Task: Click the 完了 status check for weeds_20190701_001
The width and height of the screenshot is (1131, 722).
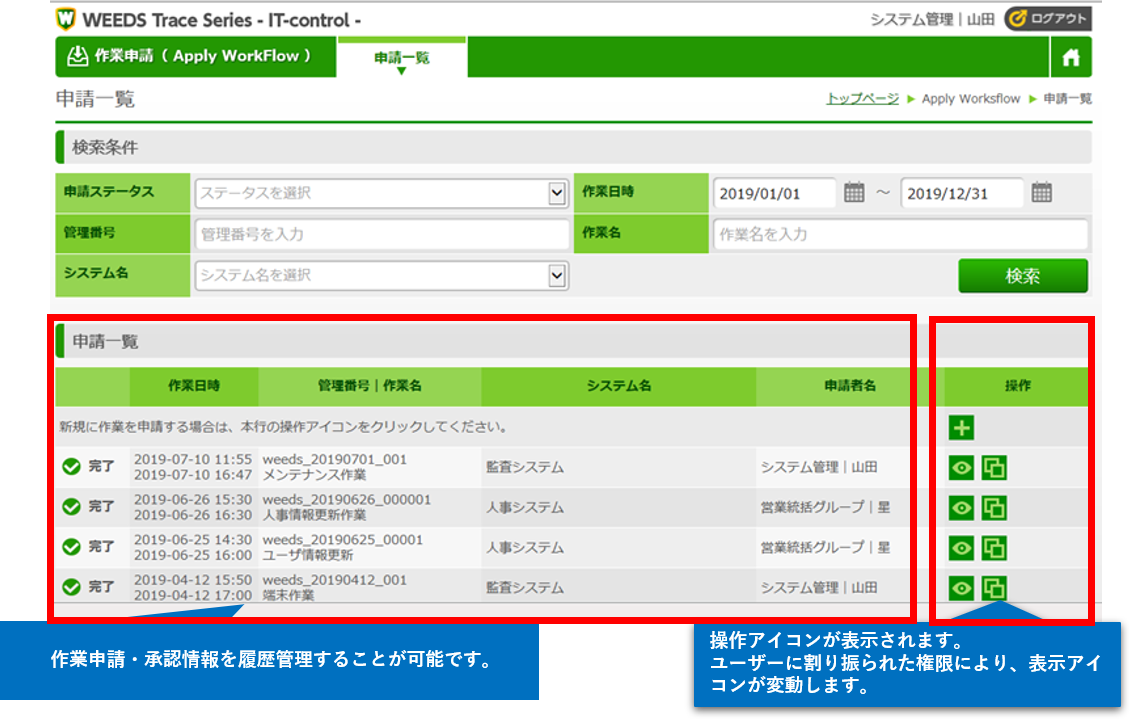Action: pyautogui.click(x=71, y=467)
